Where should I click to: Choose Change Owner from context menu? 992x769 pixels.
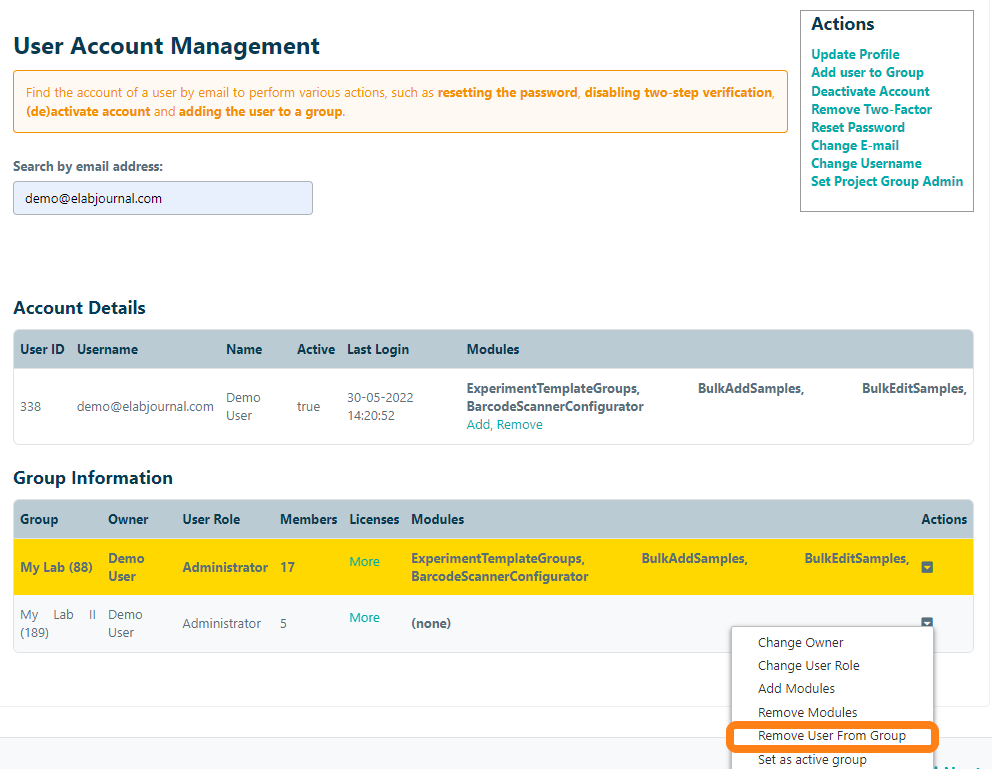pos(800,643)
